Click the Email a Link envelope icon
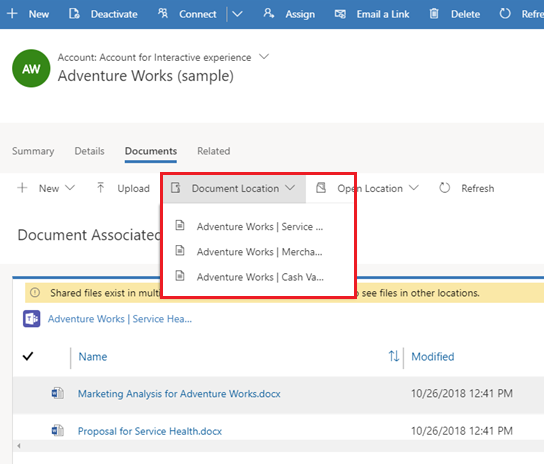This screenshot has width=544, height=464. 340,14
